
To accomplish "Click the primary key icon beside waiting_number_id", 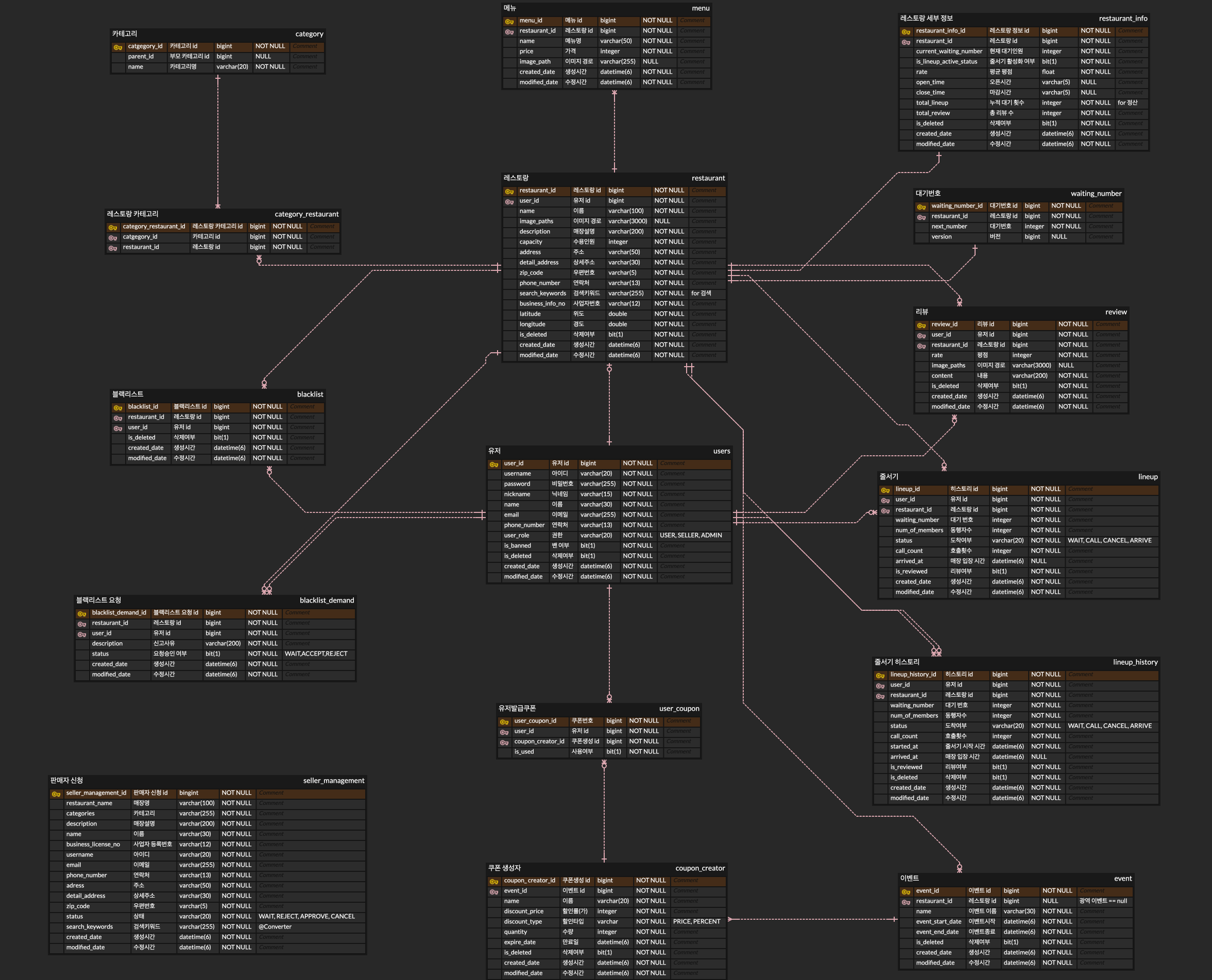I will (921, 207).
